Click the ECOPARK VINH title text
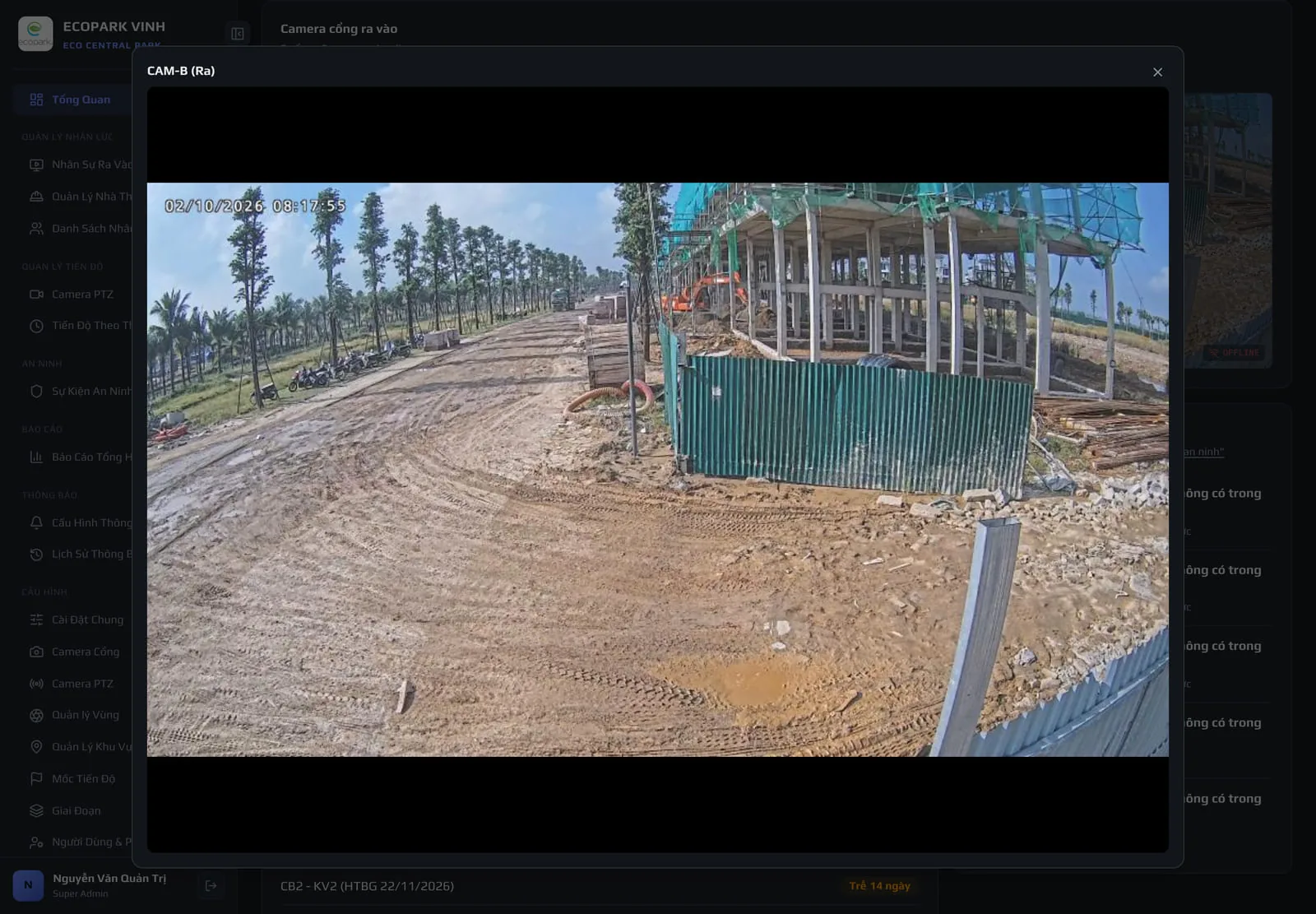 [x=114, y=27]
